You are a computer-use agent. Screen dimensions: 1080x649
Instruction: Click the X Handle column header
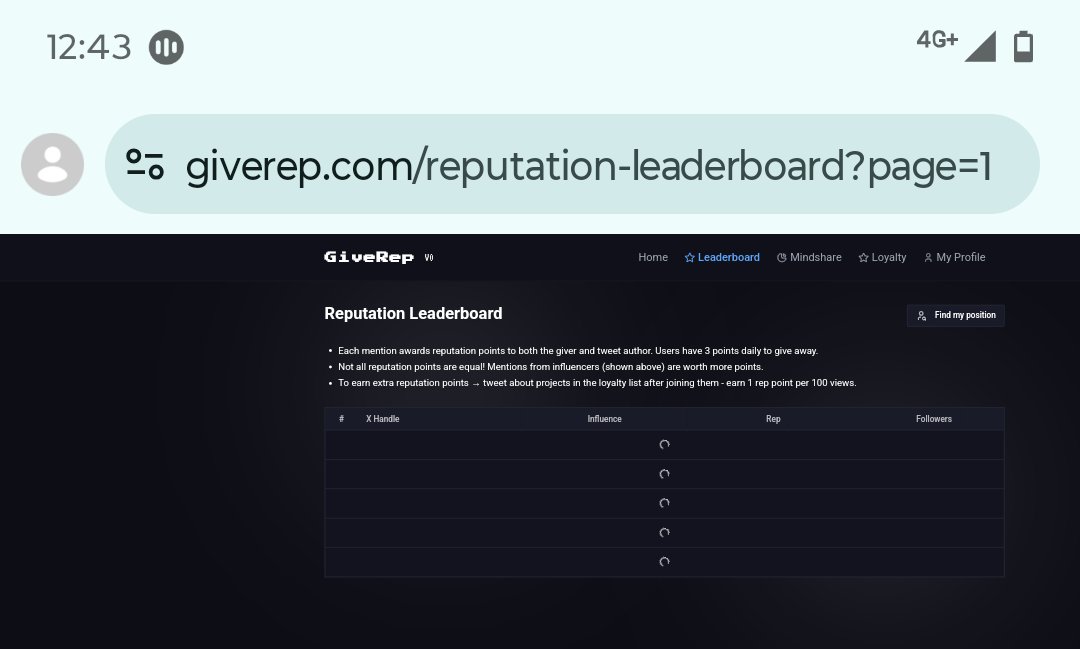click(x=382, y=419)
